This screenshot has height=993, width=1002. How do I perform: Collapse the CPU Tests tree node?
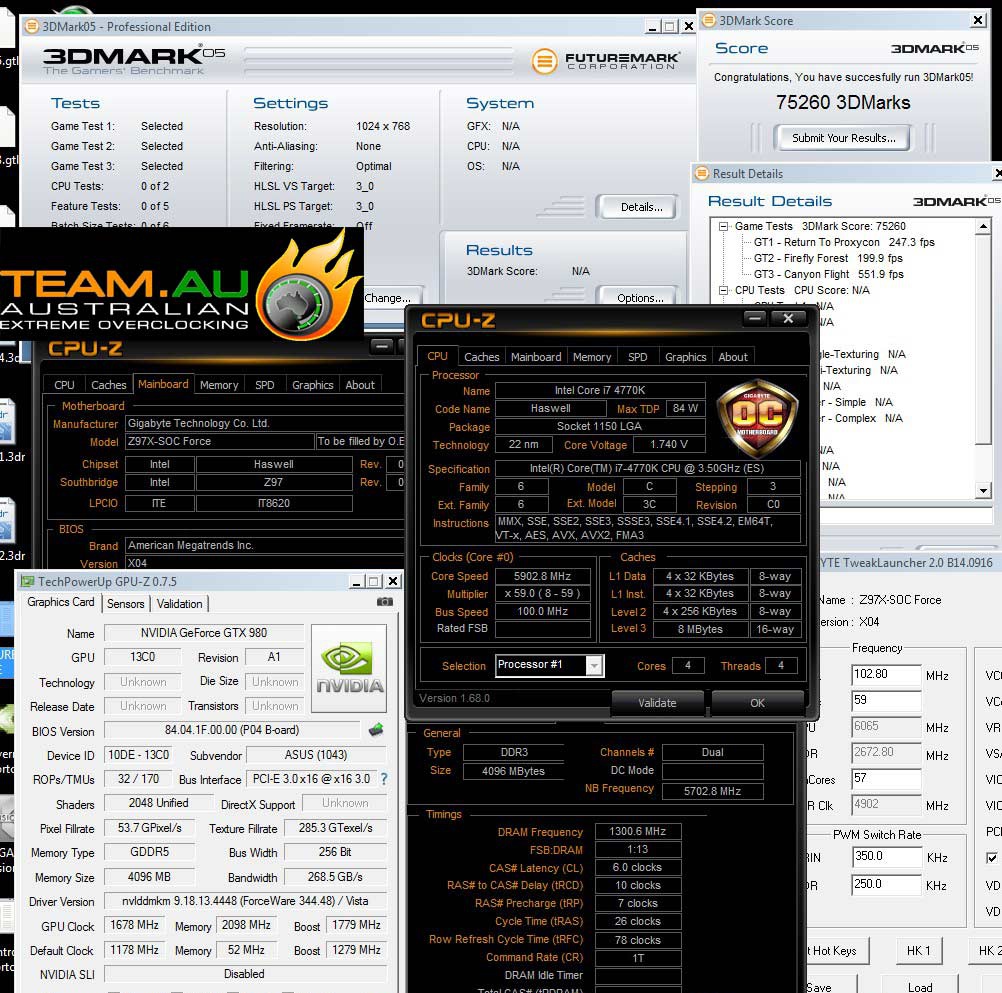[x=723, y=290]
